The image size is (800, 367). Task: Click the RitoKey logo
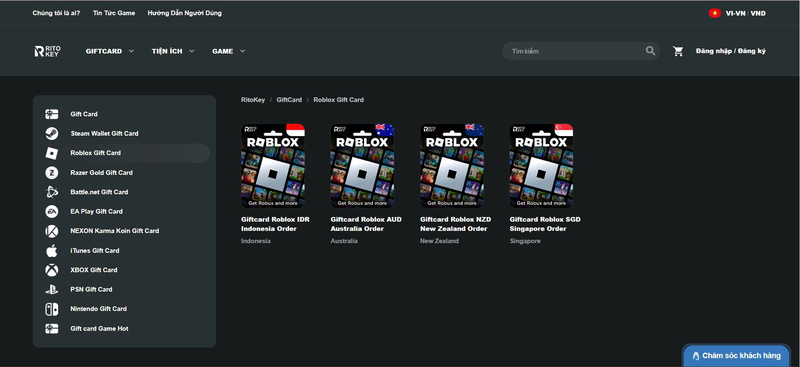click(47, 51)
